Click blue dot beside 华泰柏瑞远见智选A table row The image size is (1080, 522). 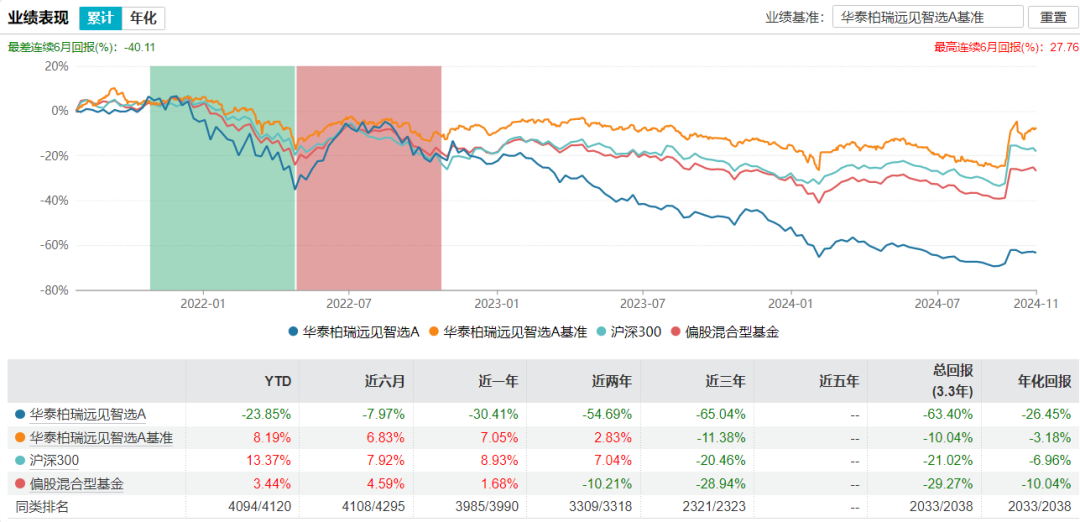(20, 413)
